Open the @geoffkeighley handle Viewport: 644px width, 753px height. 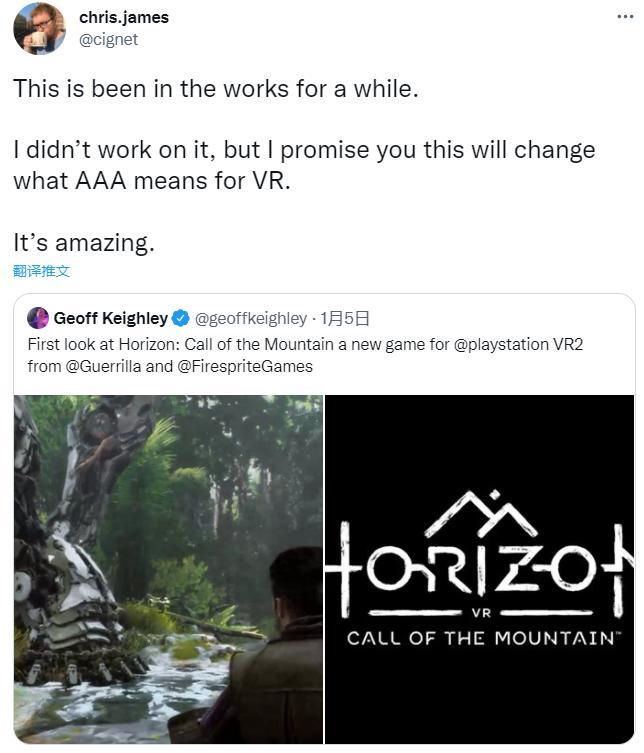point(250,318)
